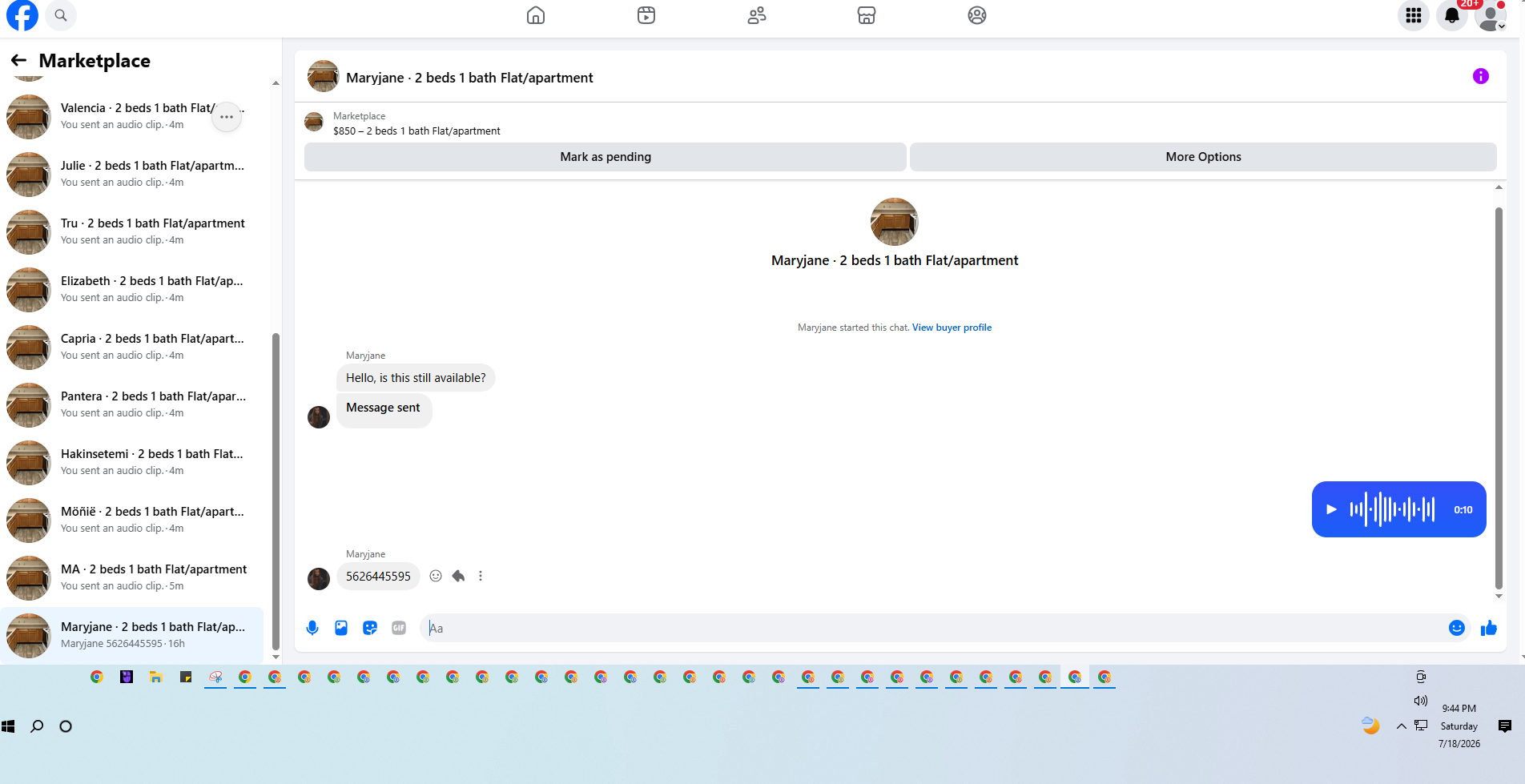1525x784 pixels.
Task: Click the attach photo icon
Action: point(341,628)
